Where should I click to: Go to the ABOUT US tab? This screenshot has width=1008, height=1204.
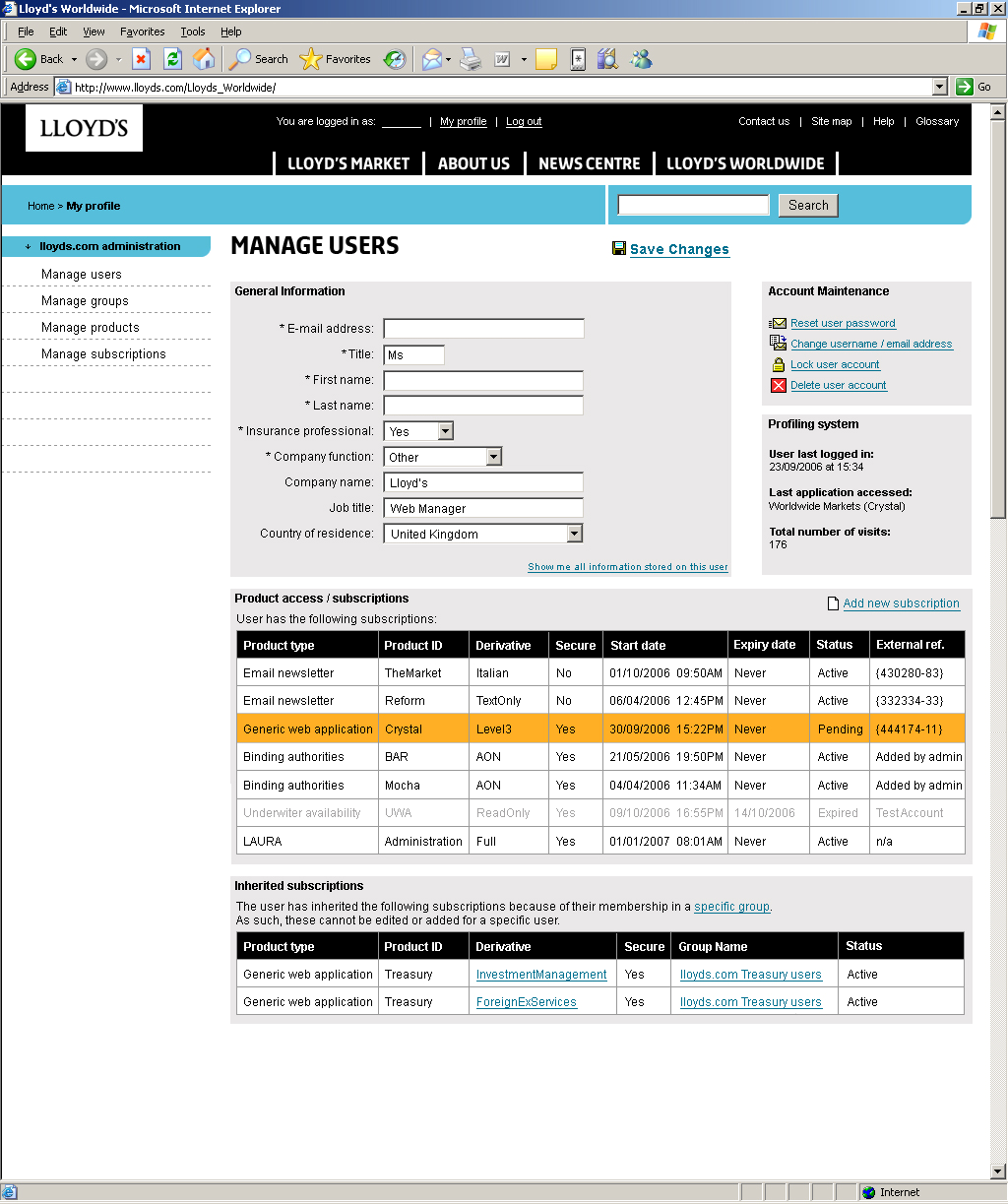click(x=473, y=163)
